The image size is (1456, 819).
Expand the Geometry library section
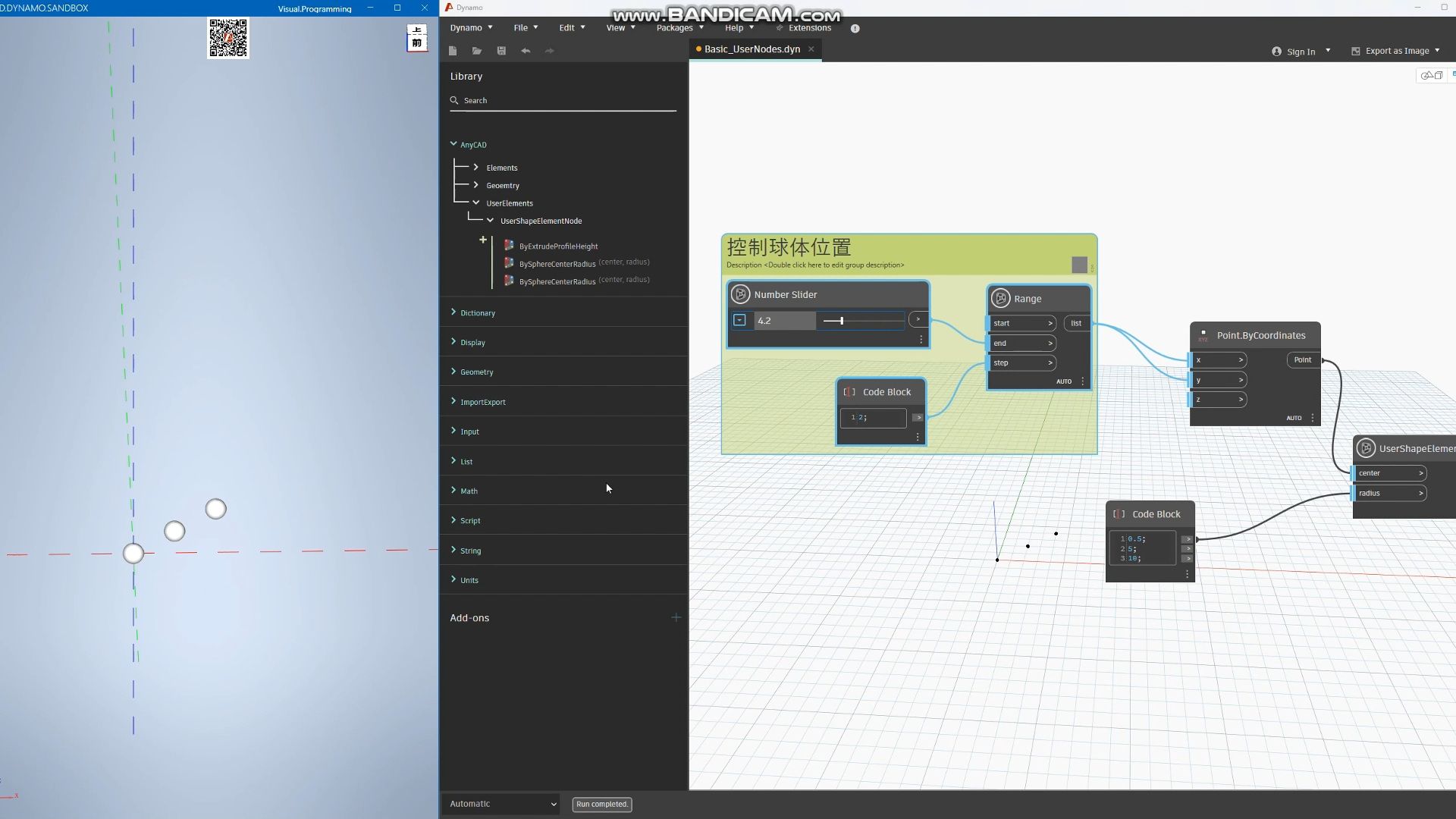[x=477, y=371]
